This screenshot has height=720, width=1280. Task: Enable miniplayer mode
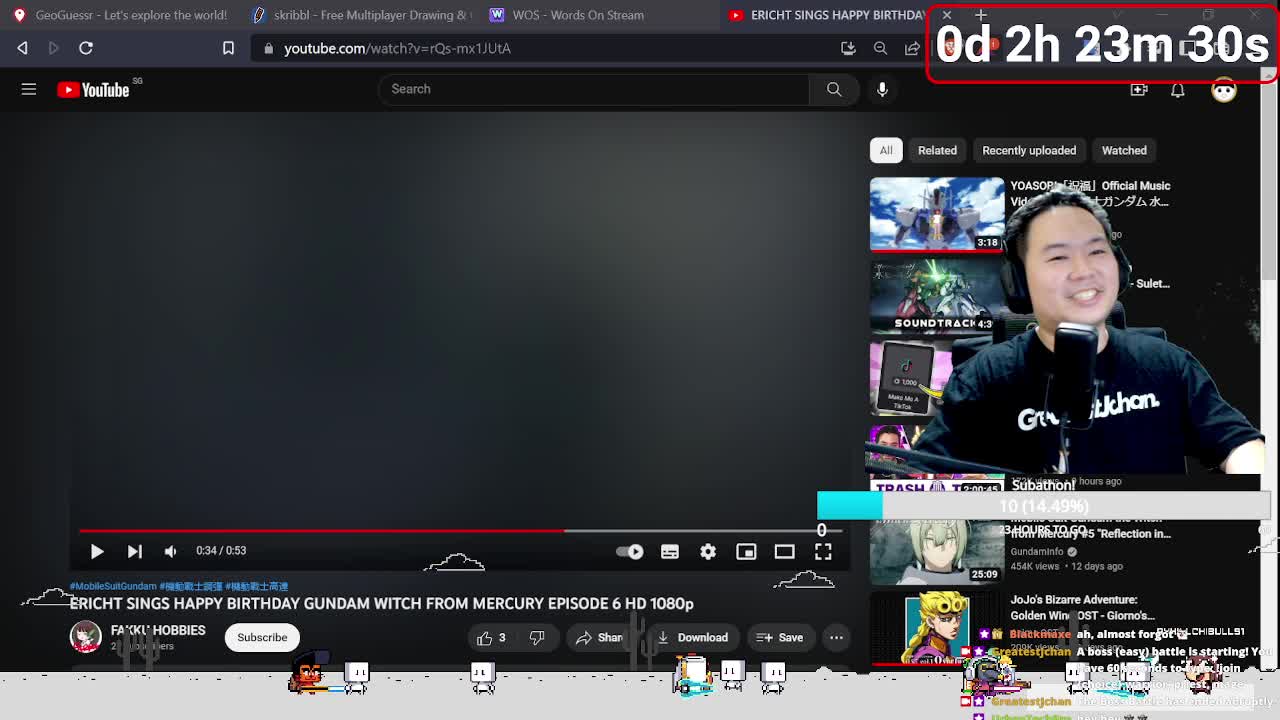tap(746, 551)
